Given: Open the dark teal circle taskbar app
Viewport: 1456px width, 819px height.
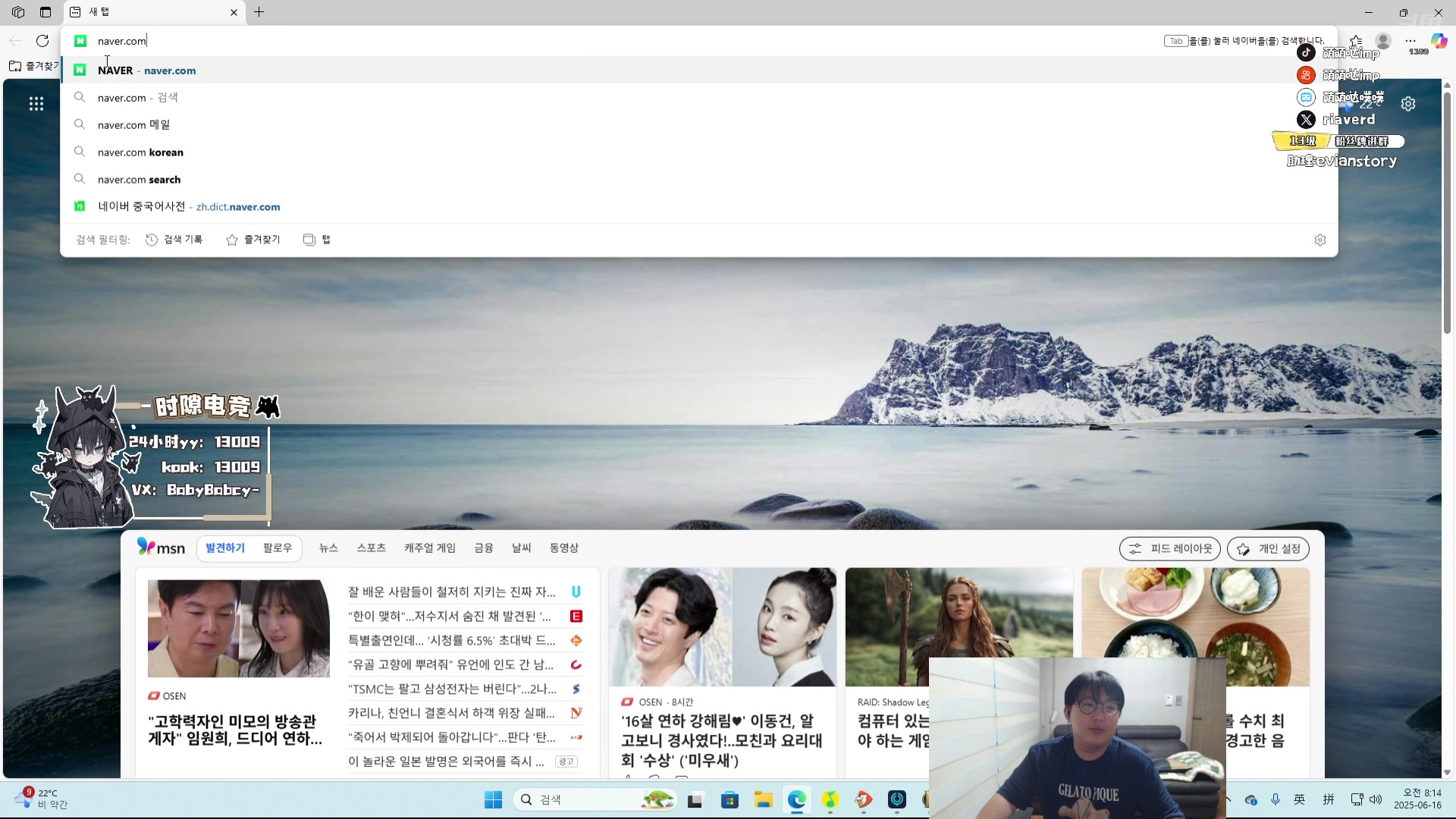Looking at the screenshot, I should [x=897, y=800].
